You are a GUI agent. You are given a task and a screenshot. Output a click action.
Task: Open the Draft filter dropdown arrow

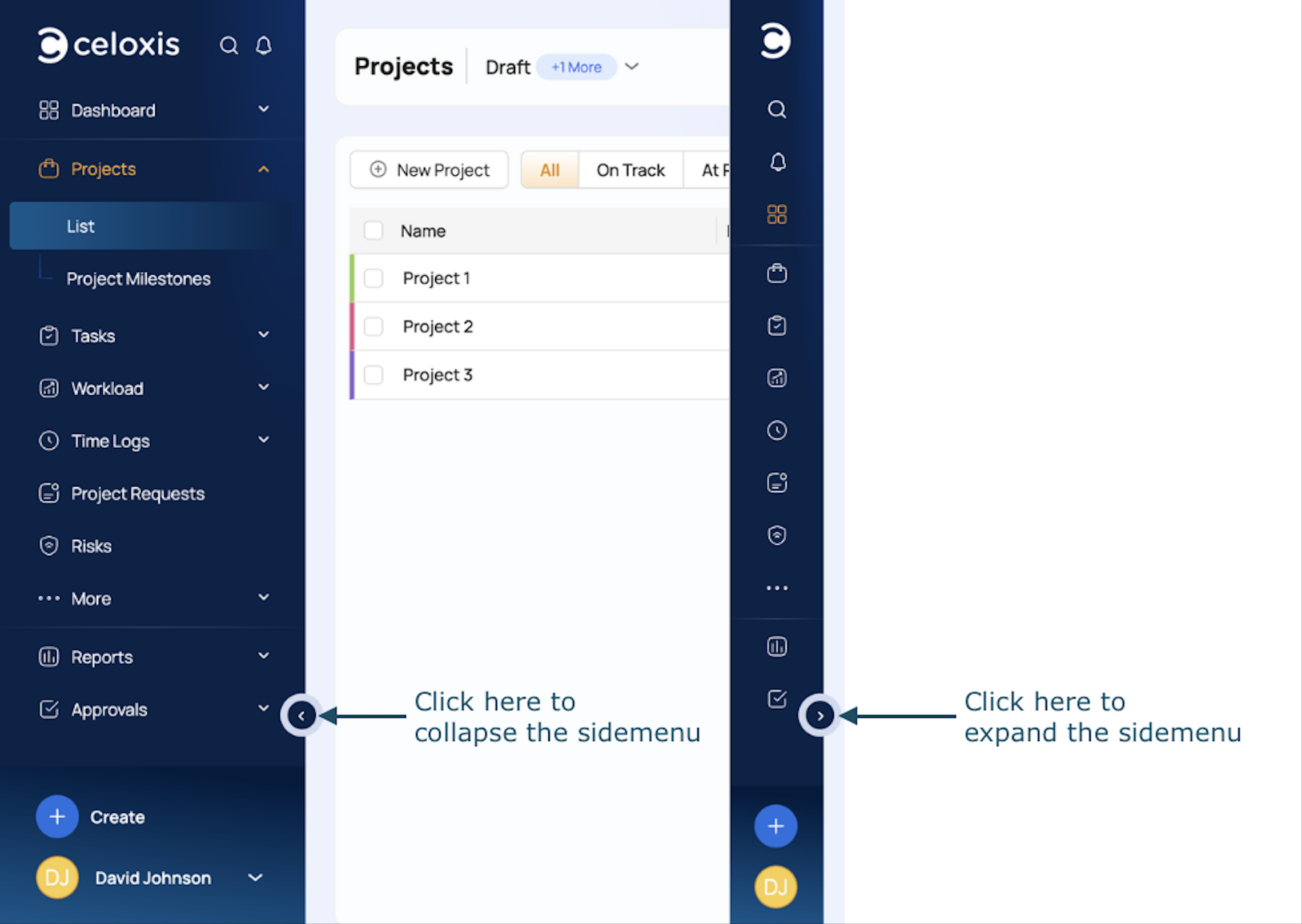pyautogui.click(x=632, y=67)
